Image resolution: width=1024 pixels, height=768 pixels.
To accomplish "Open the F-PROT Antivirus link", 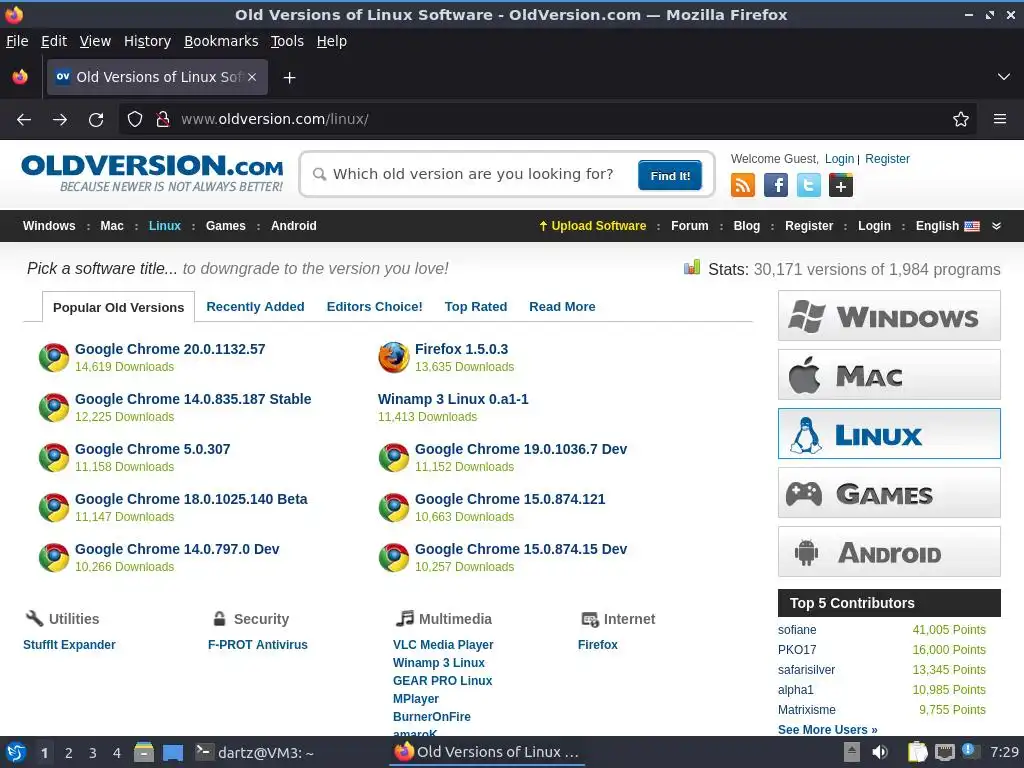I will click(258, 645).
